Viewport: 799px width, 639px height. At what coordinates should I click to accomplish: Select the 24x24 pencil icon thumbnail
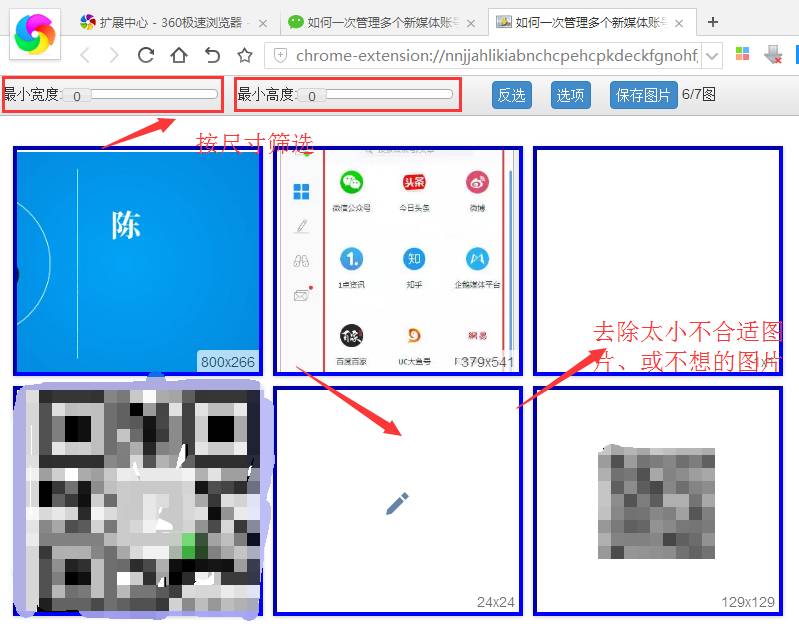398,500
